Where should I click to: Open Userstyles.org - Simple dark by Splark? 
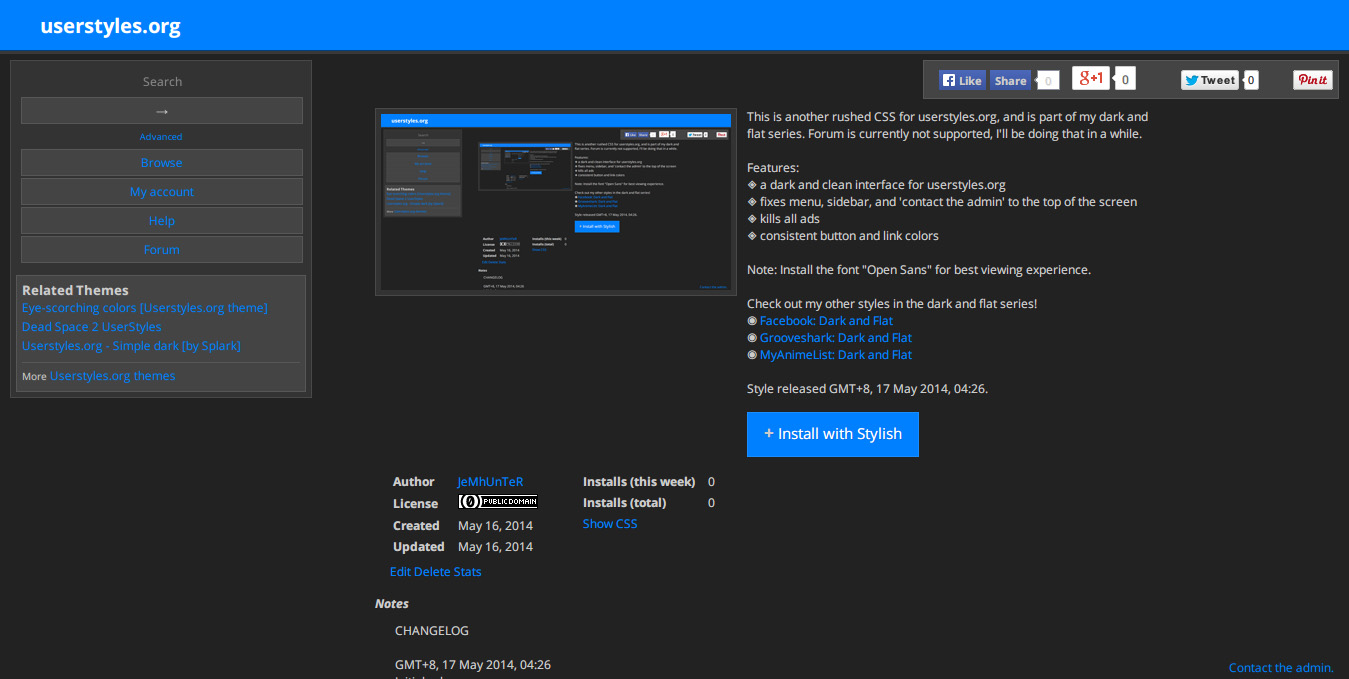131,346
